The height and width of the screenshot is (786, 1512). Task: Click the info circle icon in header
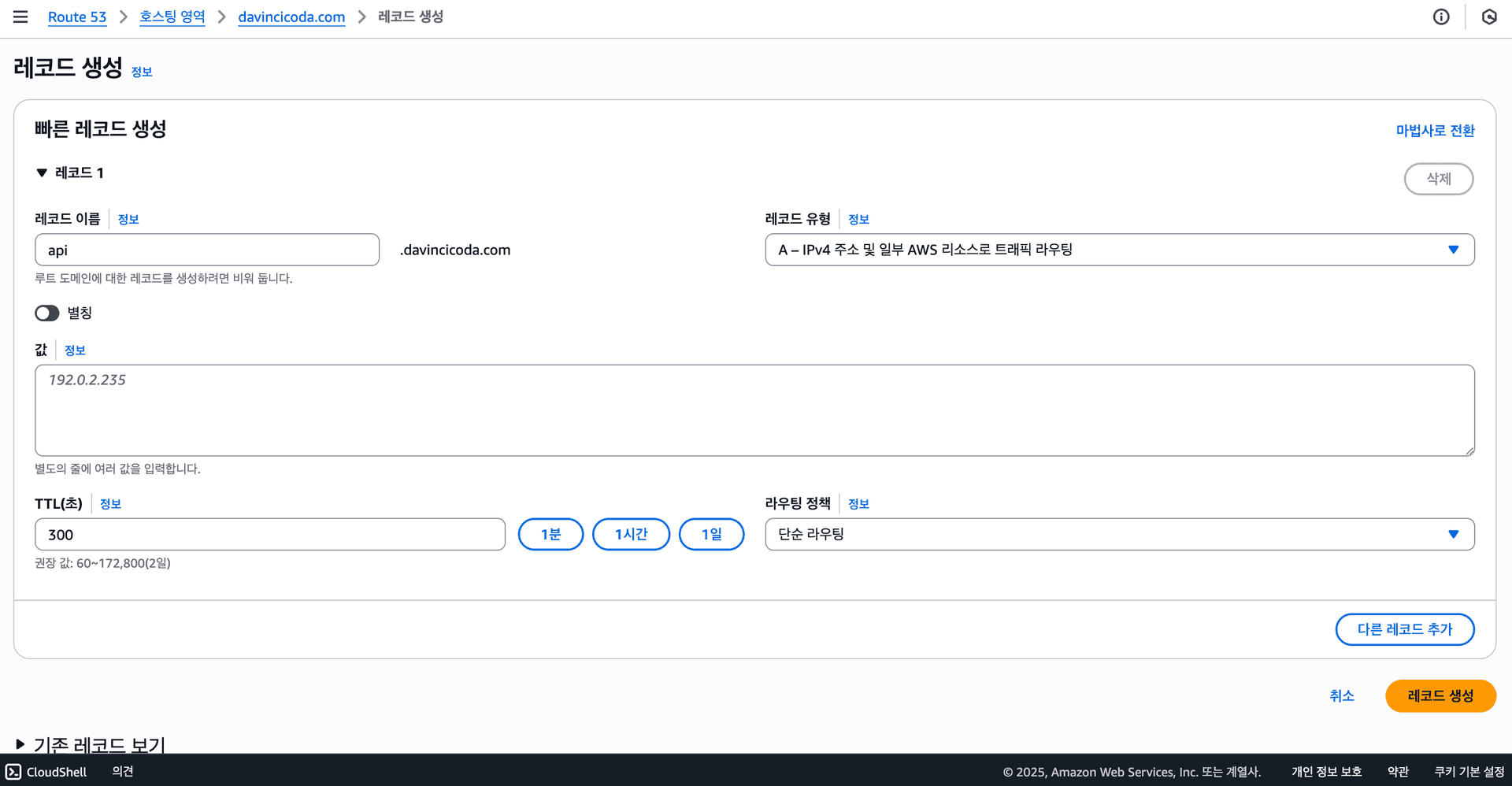tap(1440, 17)
